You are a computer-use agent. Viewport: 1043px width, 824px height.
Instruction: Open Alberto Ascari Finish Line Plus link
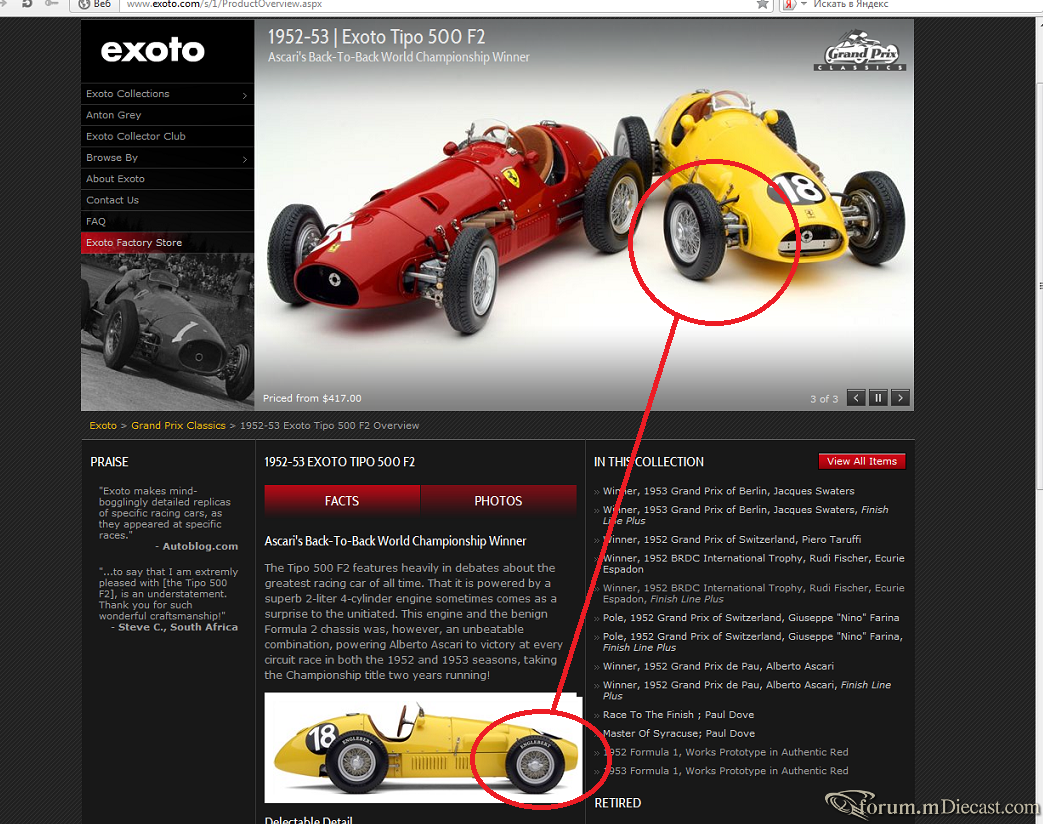coord(747,690)
